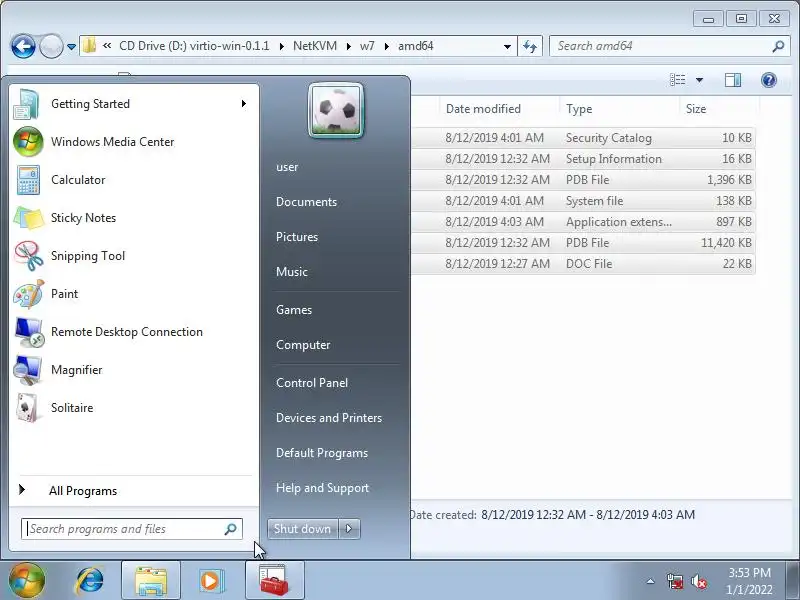Open Internet Explorer from taskbar

[x=90, y=581]
